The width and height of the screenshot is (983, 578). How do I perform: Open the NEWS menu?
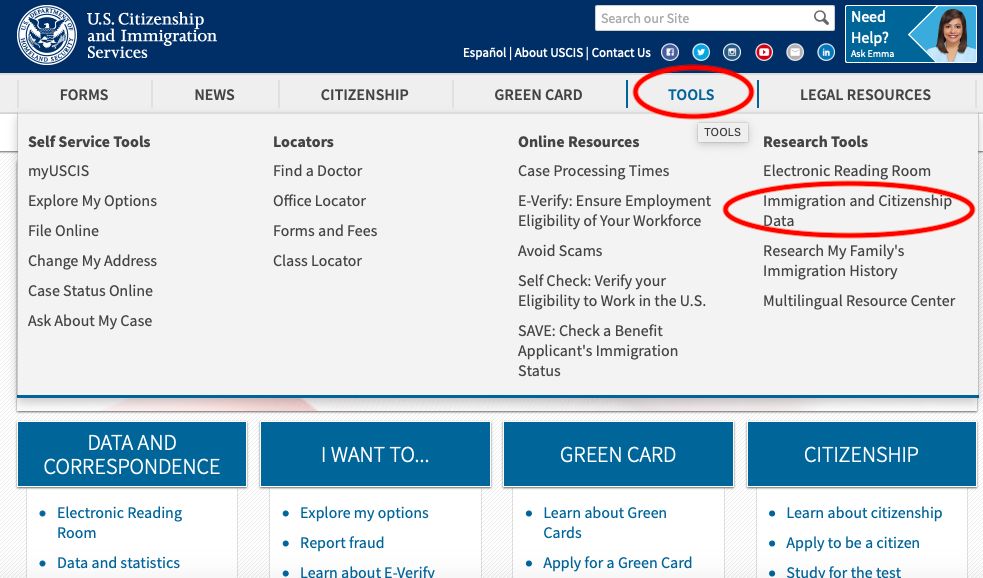(x=214, y=95)
